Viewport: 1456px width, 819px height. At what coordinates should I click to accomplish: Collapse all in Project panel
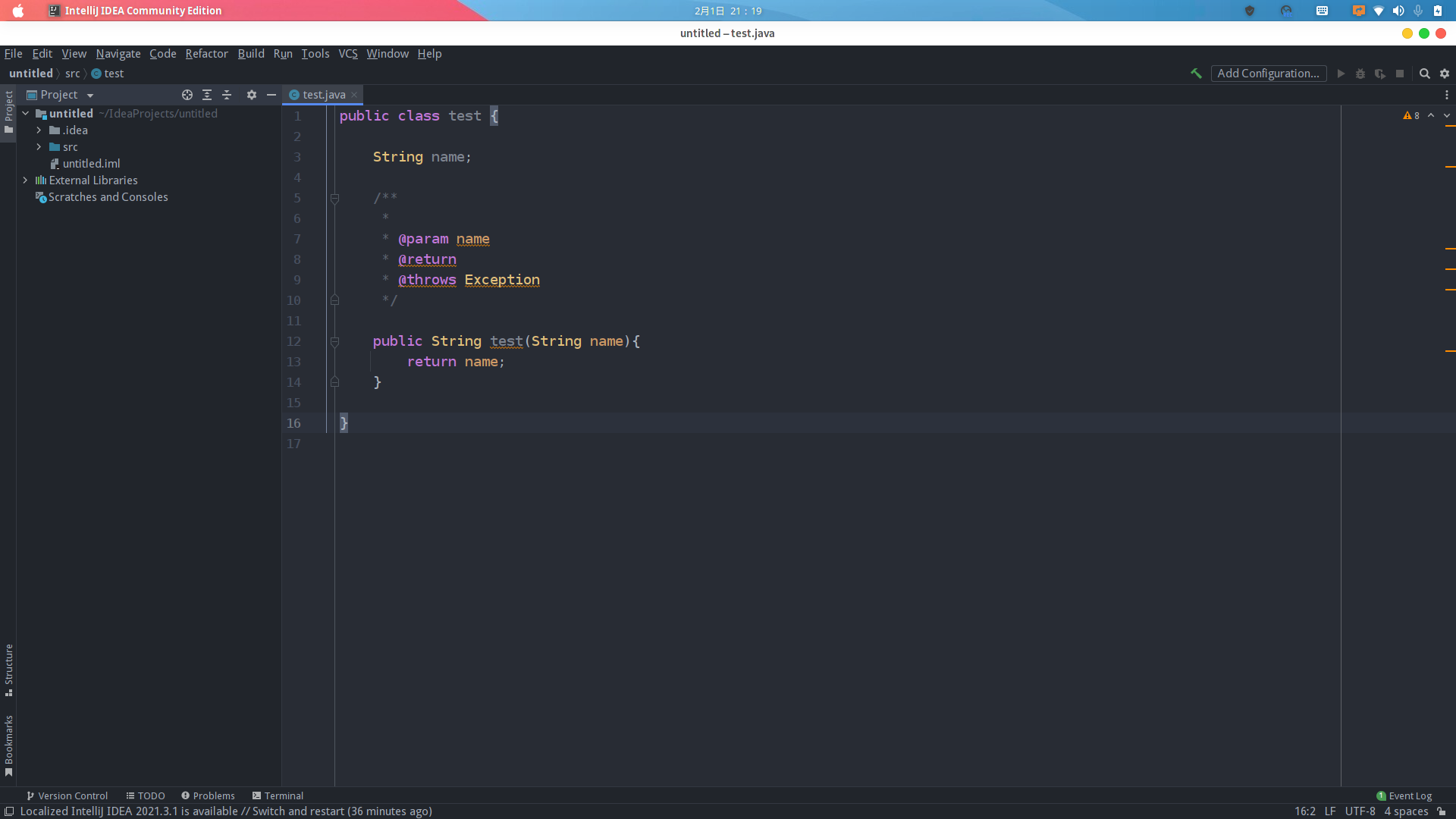[x=227, y=95]
